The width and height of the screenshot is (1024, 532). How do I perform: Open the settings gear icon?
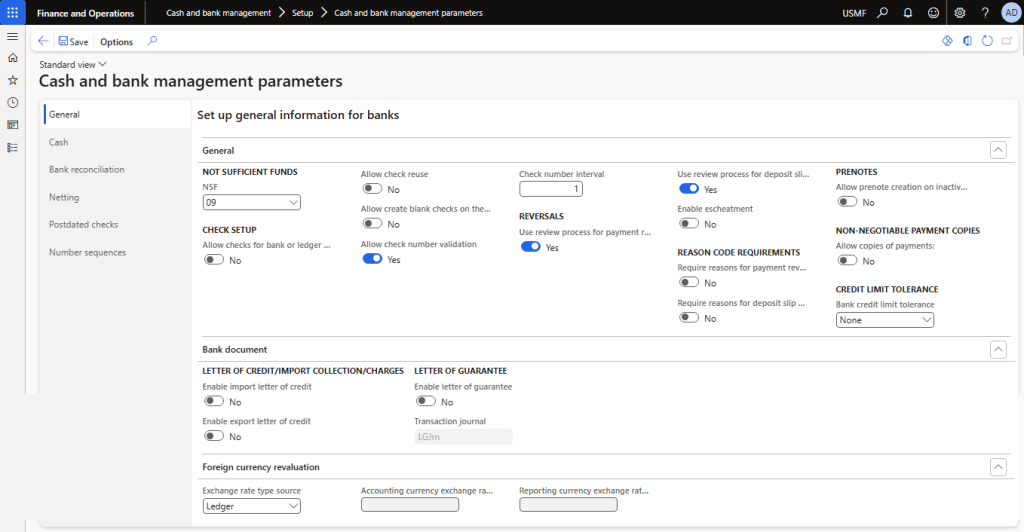(960, 13)
